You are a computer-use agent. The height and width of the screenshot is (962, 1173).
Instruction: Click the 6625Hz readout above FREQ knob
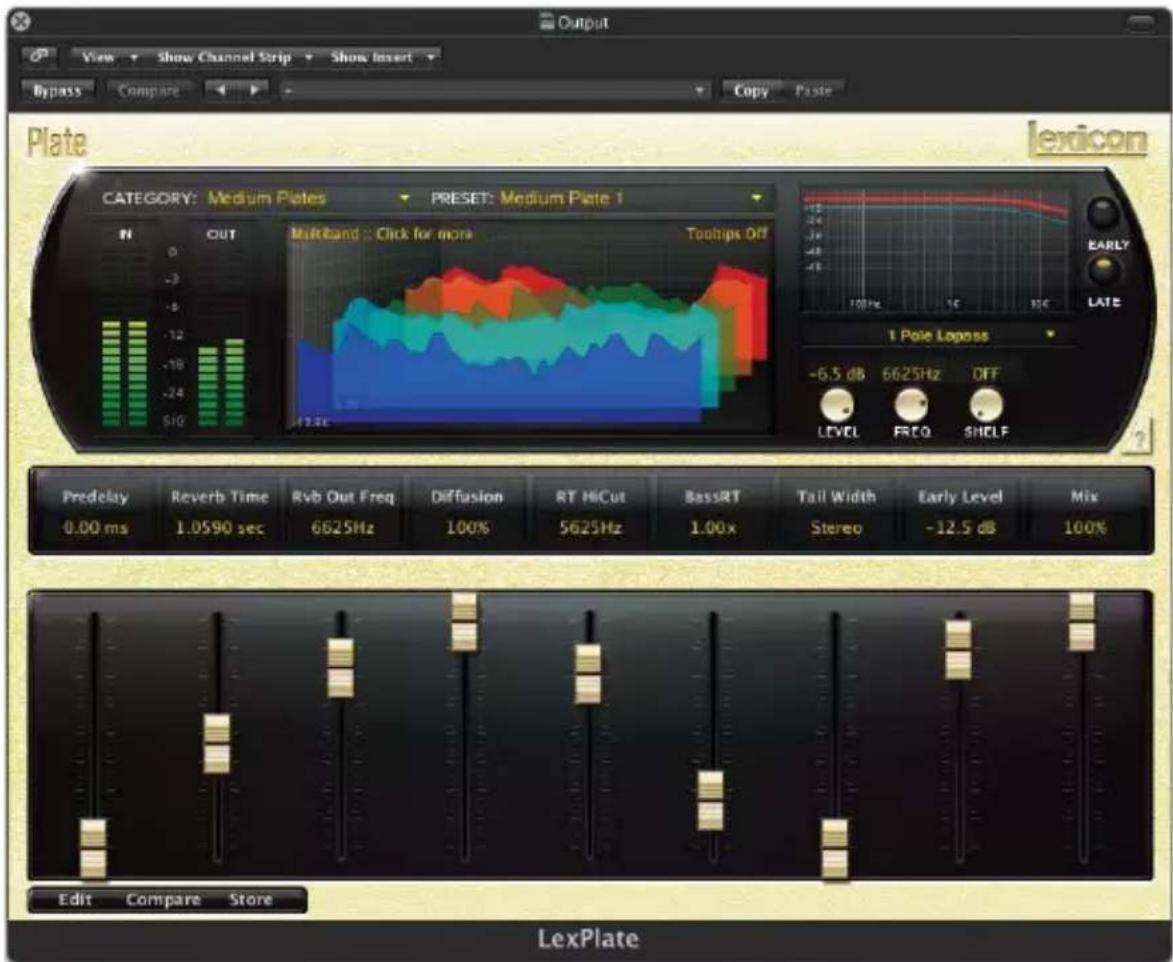click(910, 373)
